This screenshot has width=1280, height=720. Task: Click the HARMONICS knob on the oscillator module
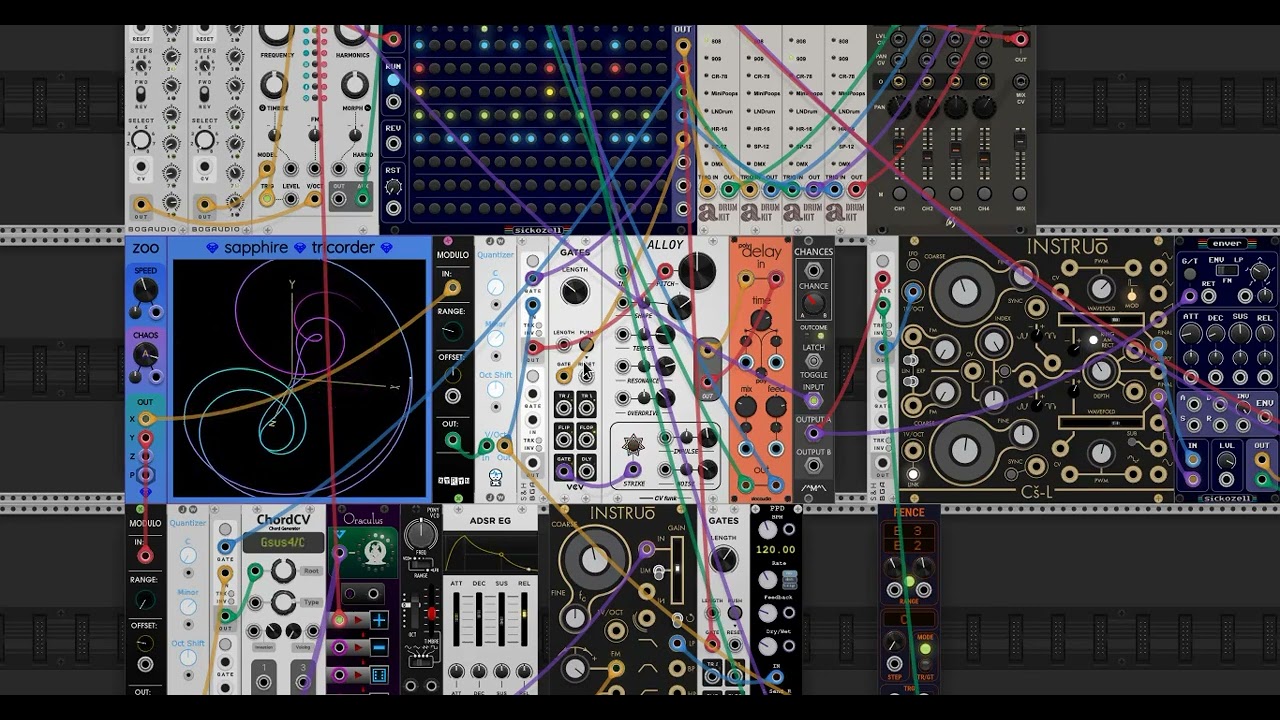click(353, 32)
